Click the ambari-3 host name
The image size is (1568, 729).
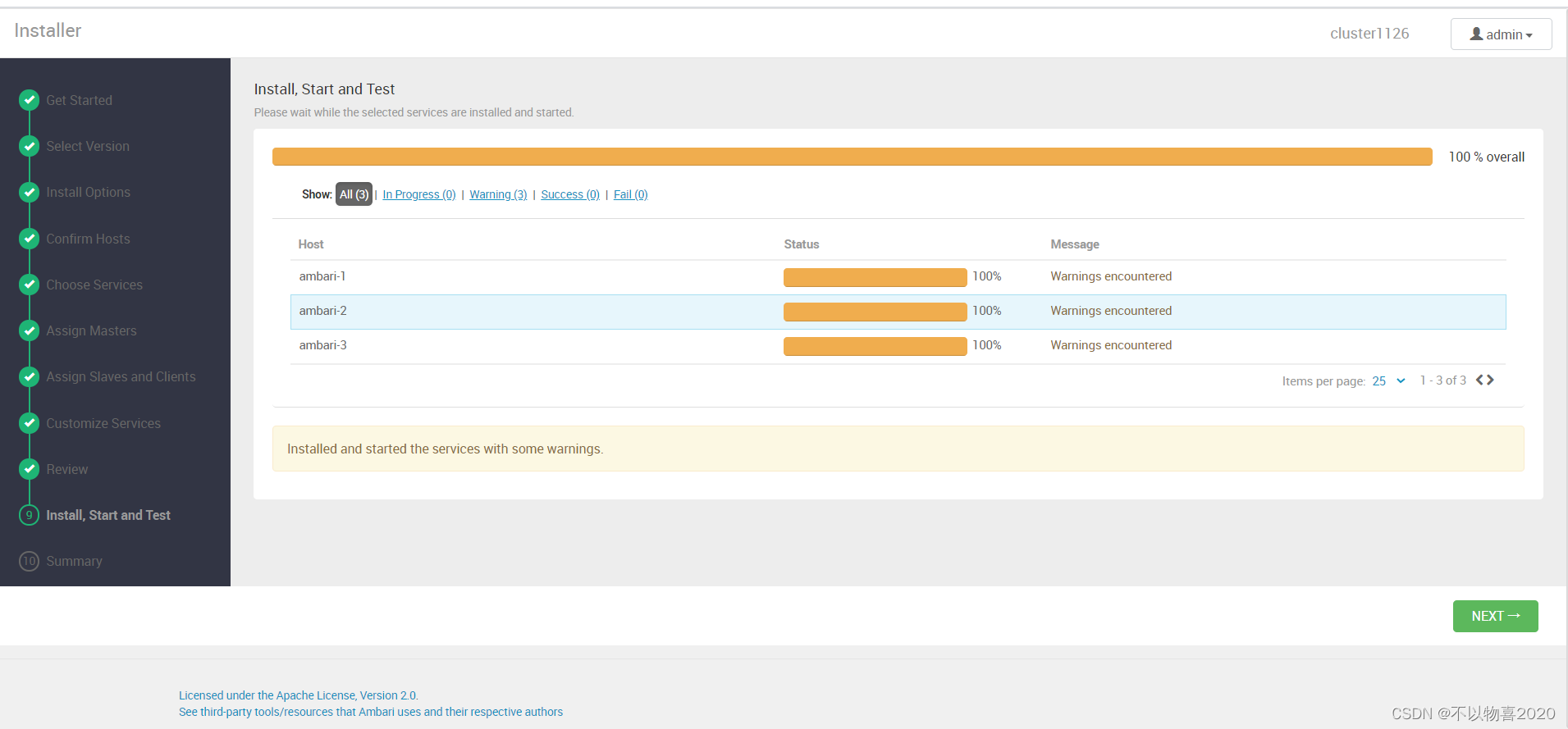click(322, 345)
